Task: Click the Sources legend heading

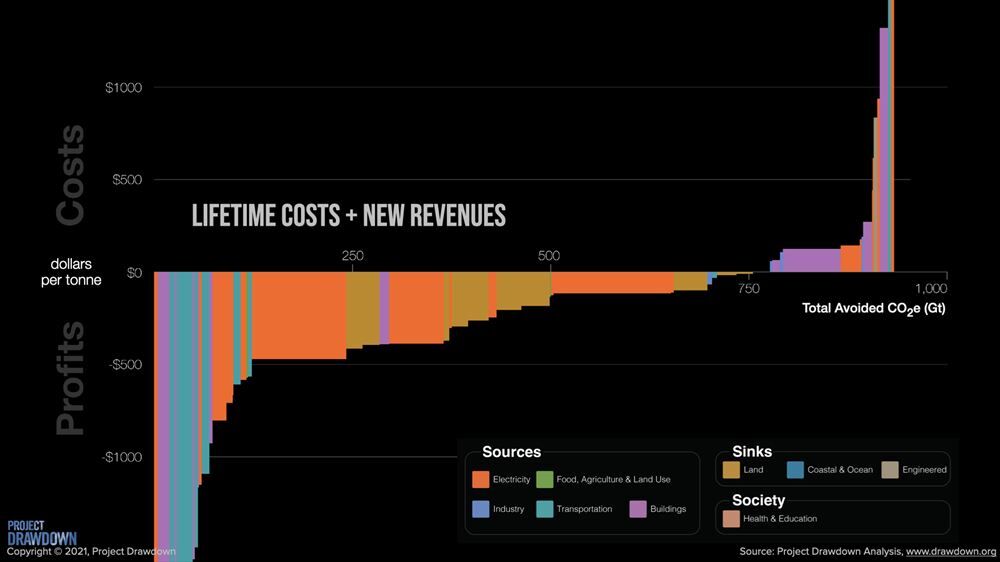Action: pyautogui.click(x=511, y=452)
